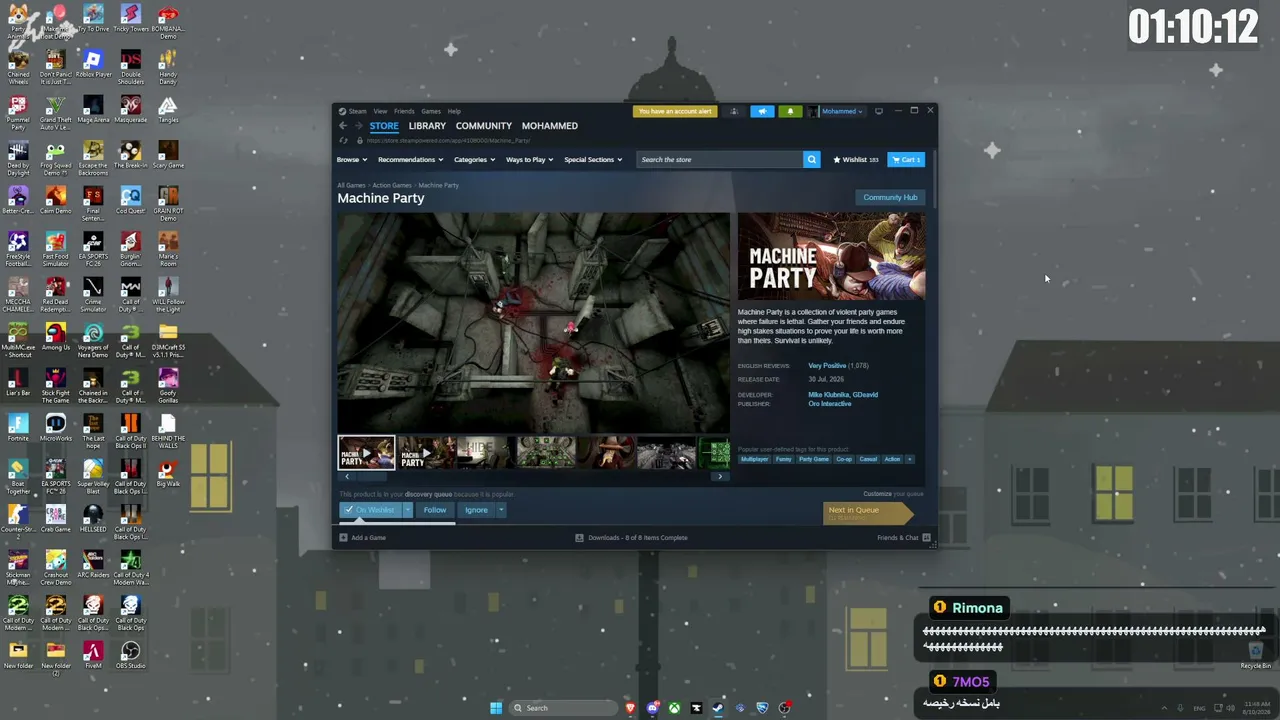Viewport: 1280px width, 720px height.
Task: Switch to the LIBRARY tab
Action: pos(427,126)
